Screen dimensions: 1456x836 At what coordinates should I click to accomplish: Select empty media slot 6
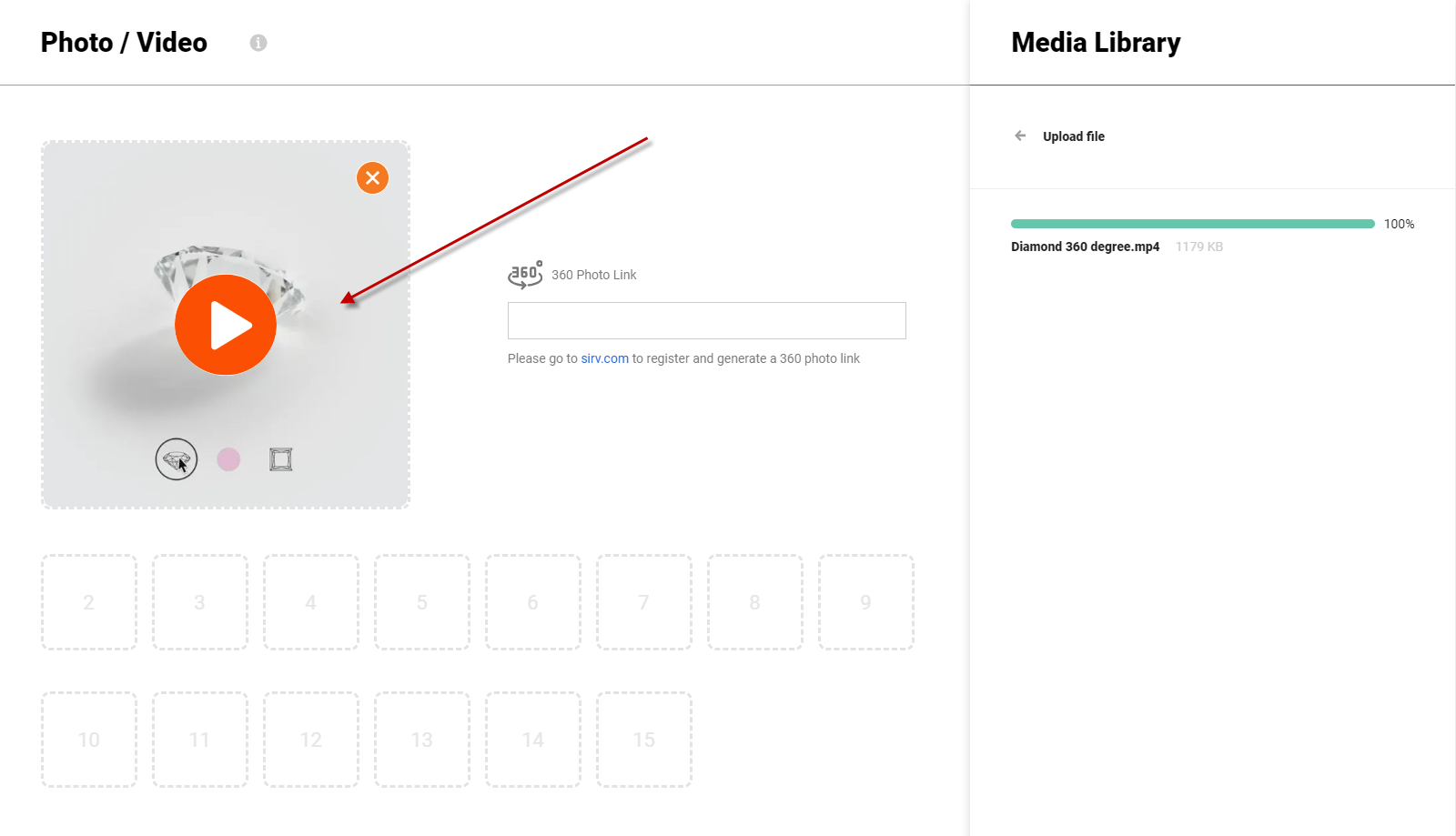533,602
